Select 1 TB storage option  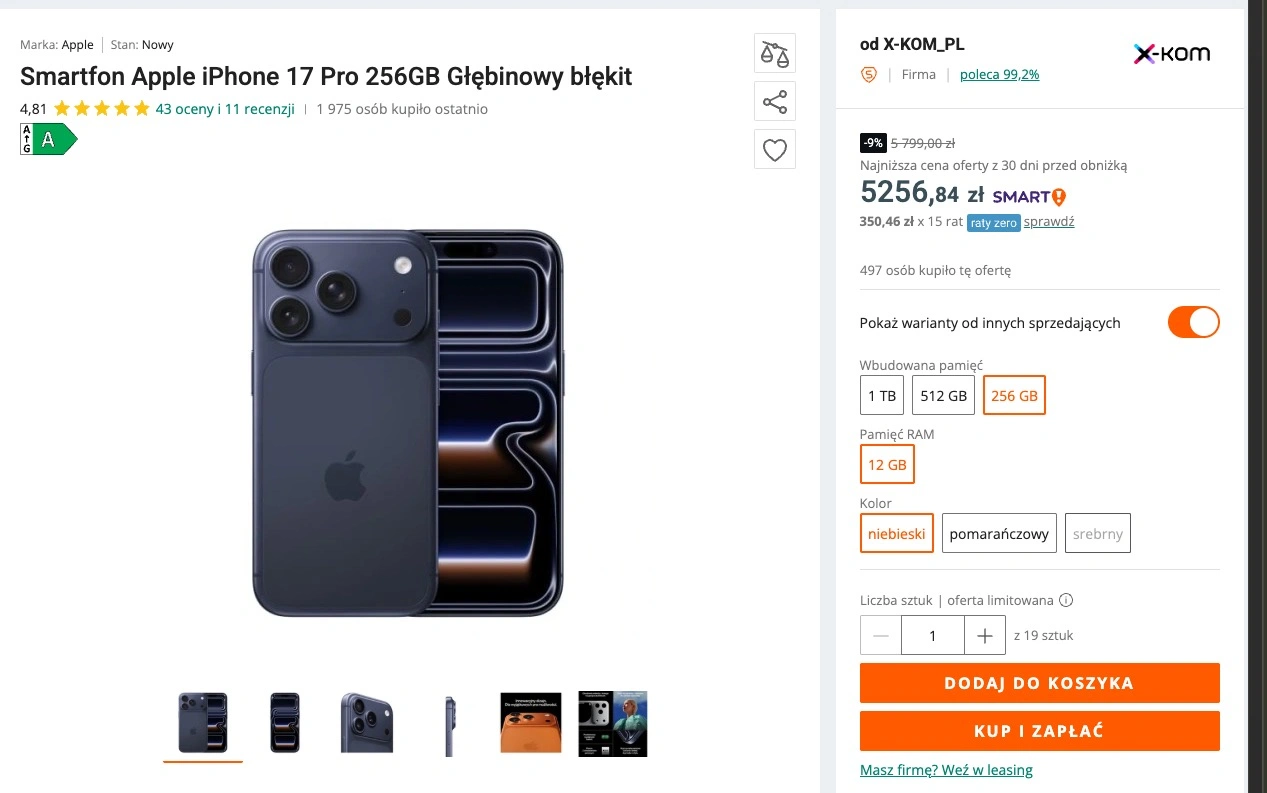click(881, 396)
